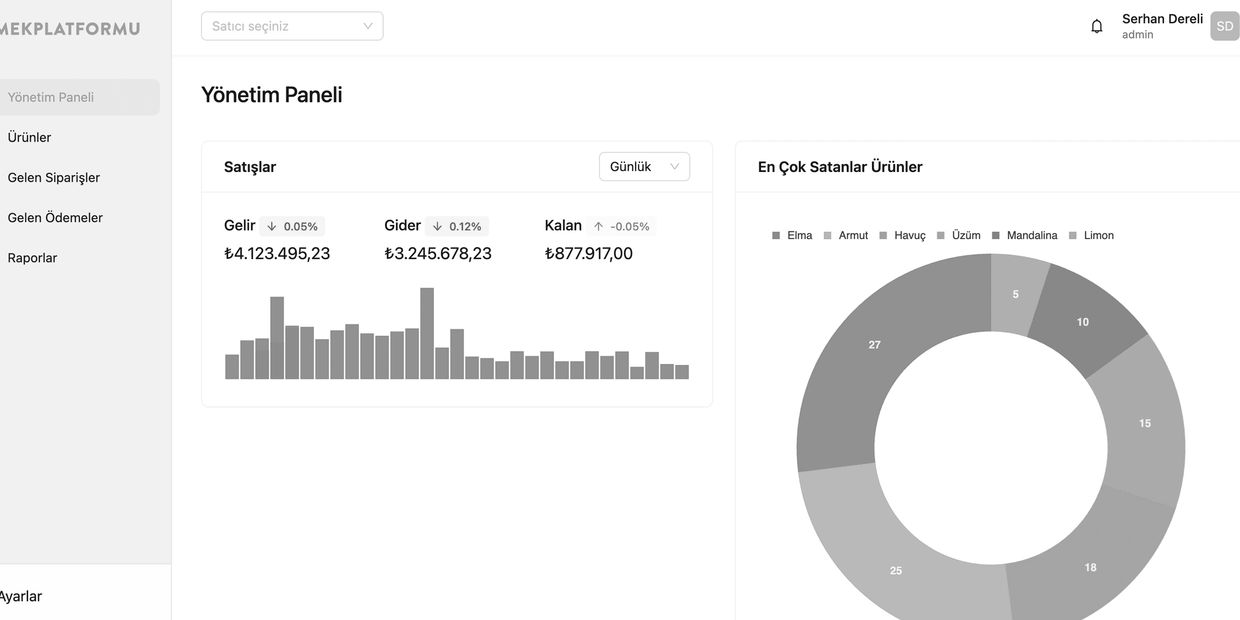
Task: Hide the Armut series via legend
Action: [845, 236]
